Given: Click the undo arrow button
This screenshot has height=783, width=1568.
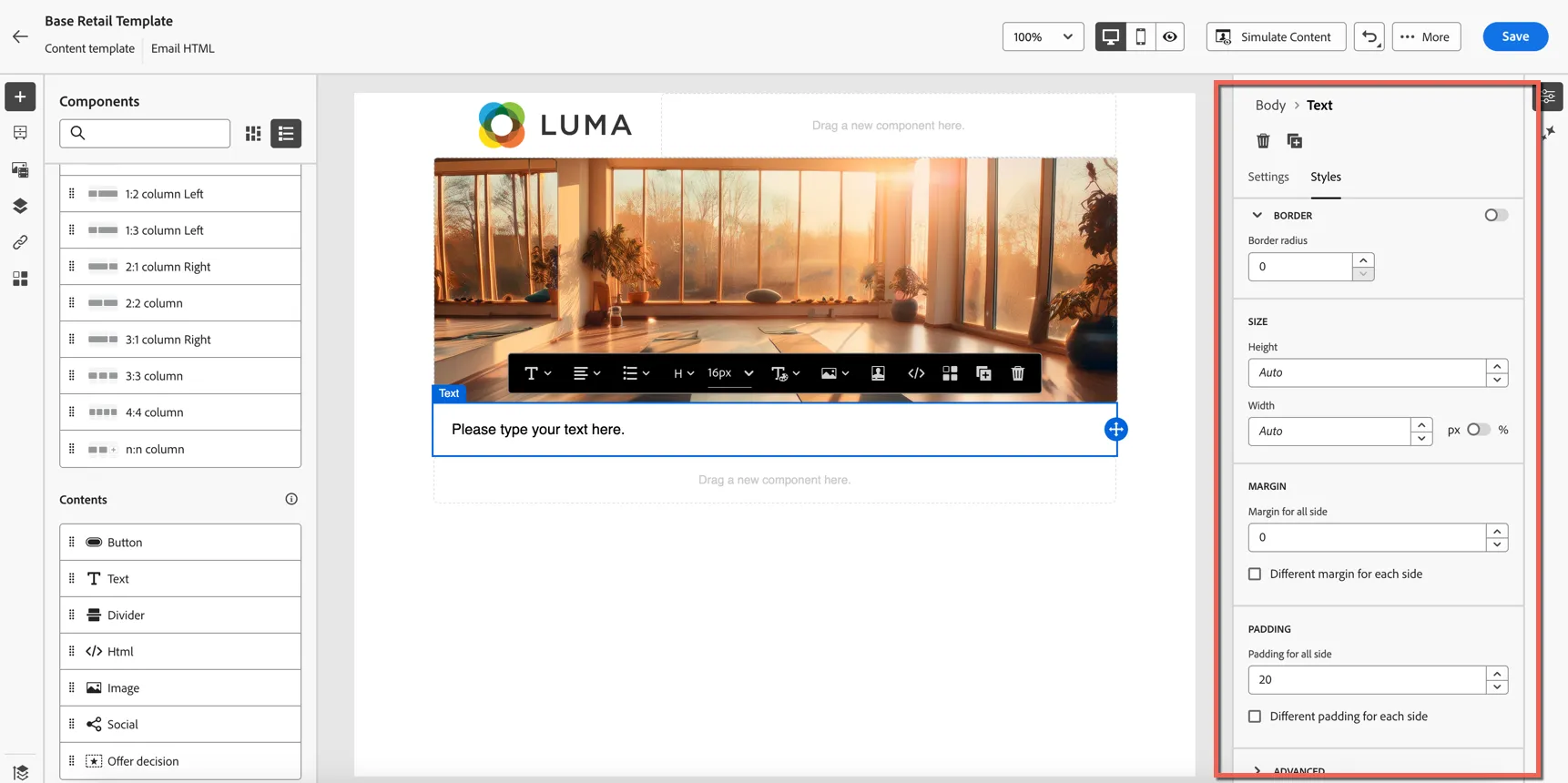Looking at the screenshot, I should tap(1369, 36).
